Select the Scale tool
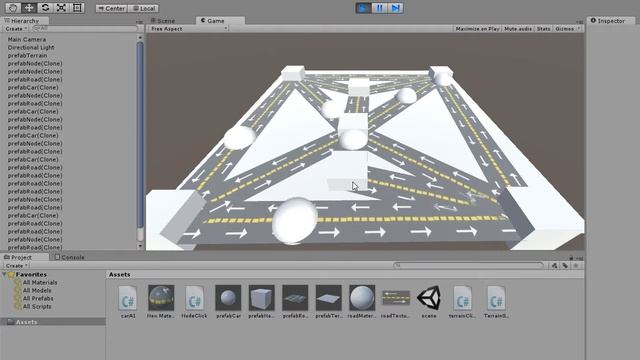Screen dimensions: 640x360 point(61,8)
